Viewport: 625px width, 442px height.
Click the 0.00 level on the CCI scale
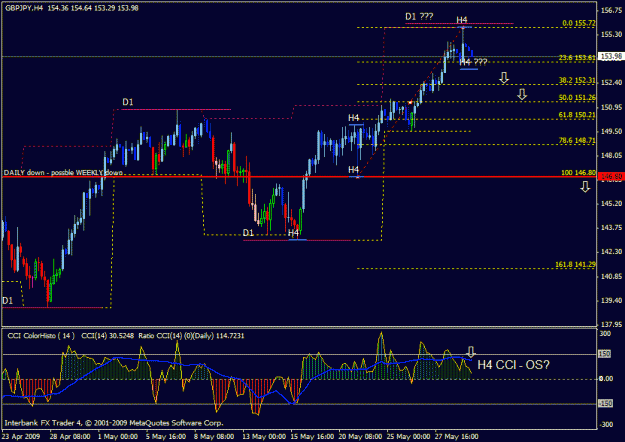pos(606,379)
